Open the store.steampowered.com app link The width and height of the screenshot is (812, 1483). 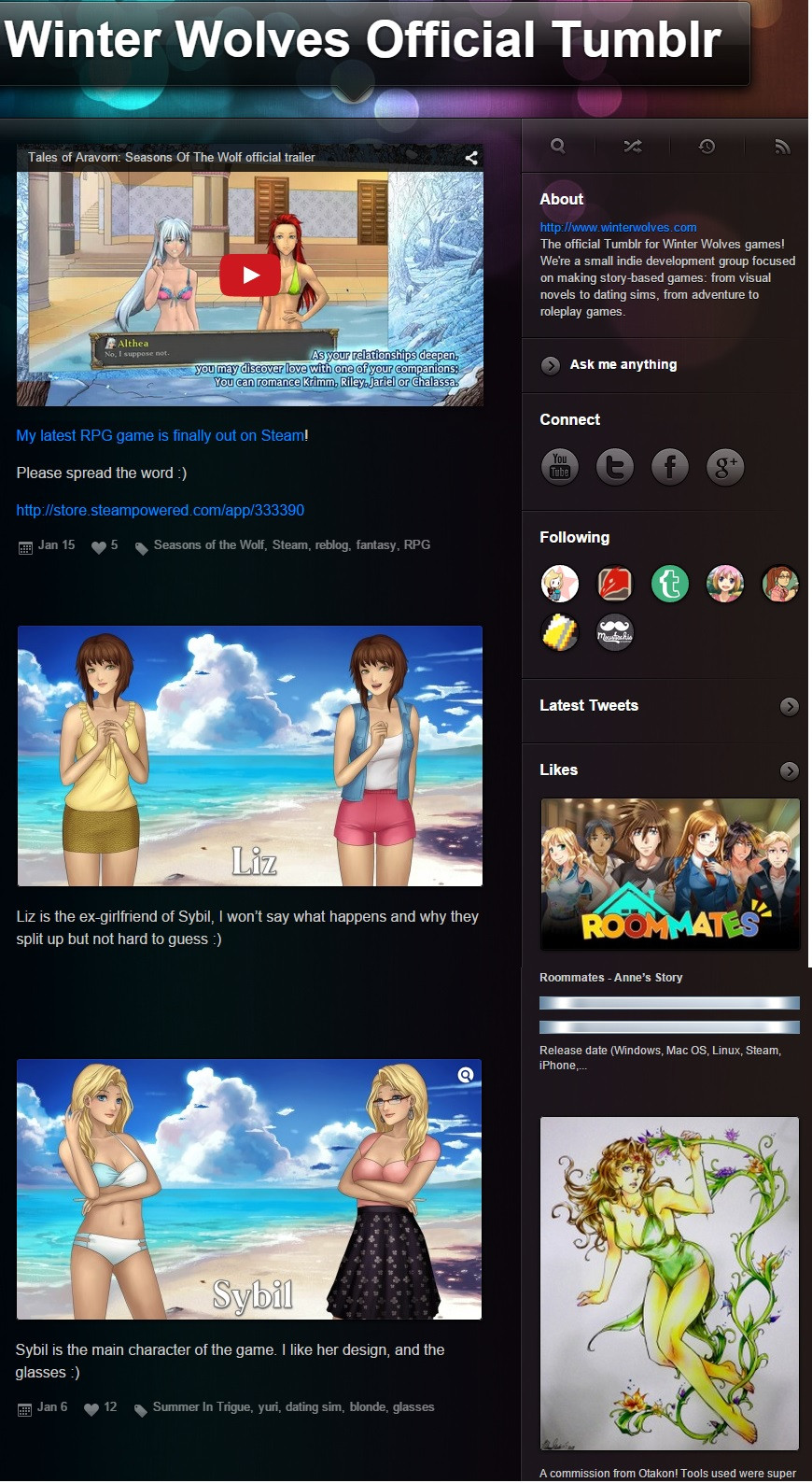pos(160,510)
